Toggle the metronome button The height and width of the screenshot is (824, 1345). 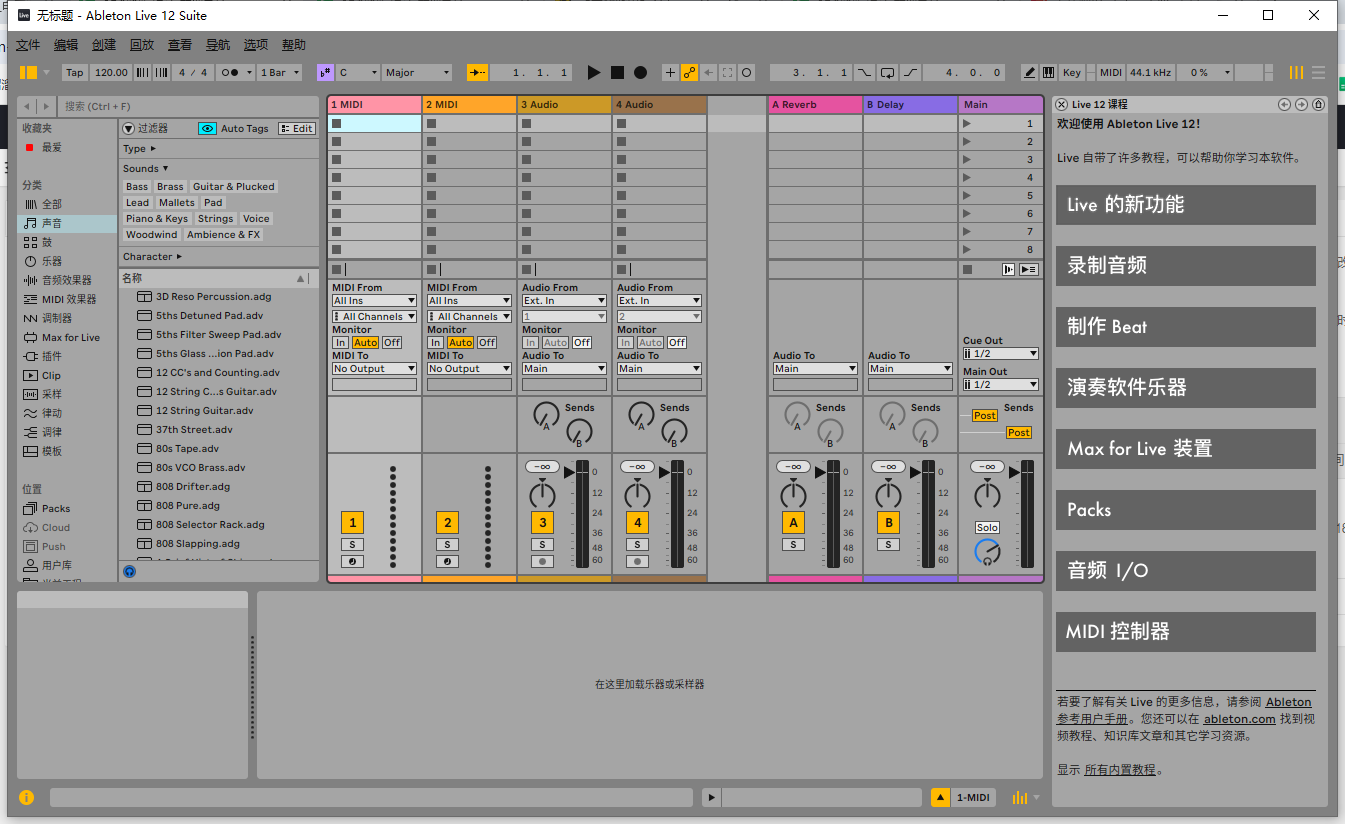click(x=236, y=73)
